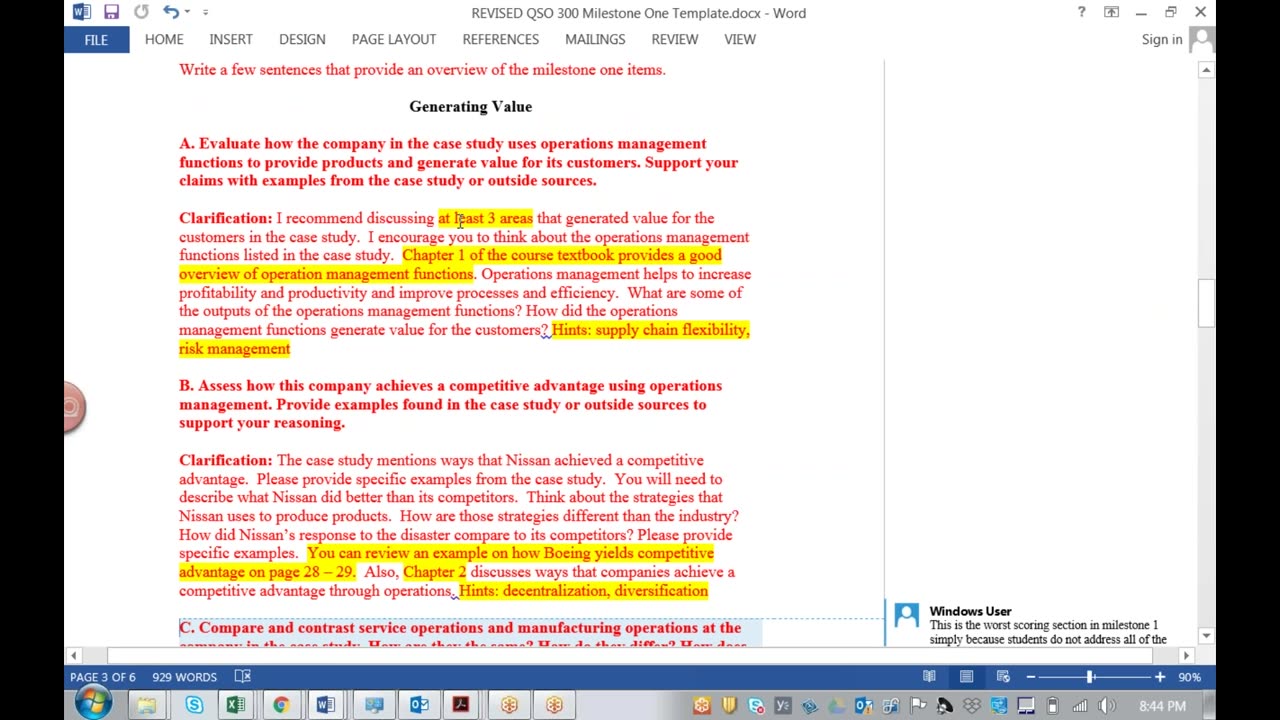Switch to Read Mode view
Screen dimensions: 1280x720
point(929,677)
